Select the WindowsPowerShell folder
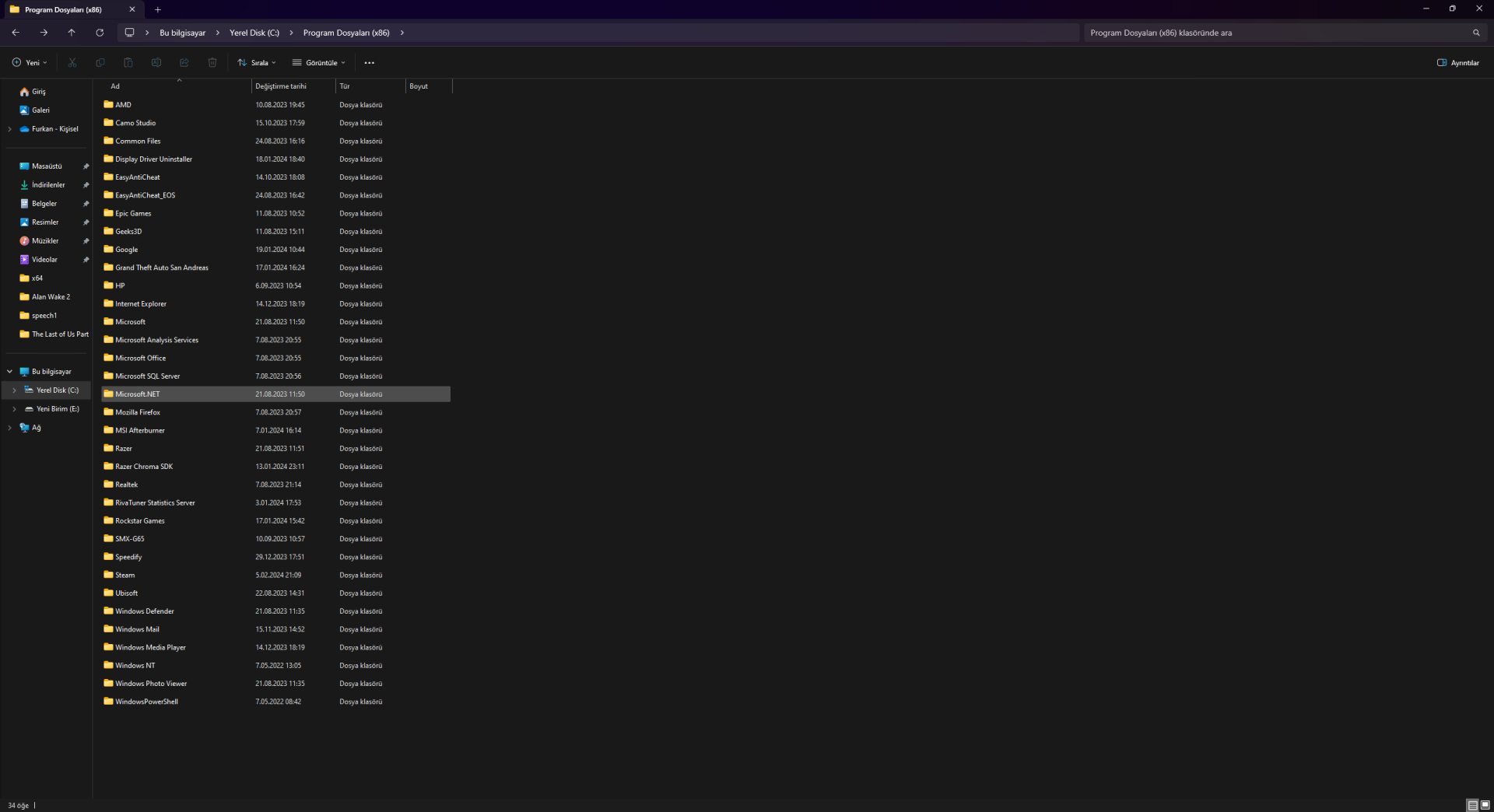 click(276, 702)
